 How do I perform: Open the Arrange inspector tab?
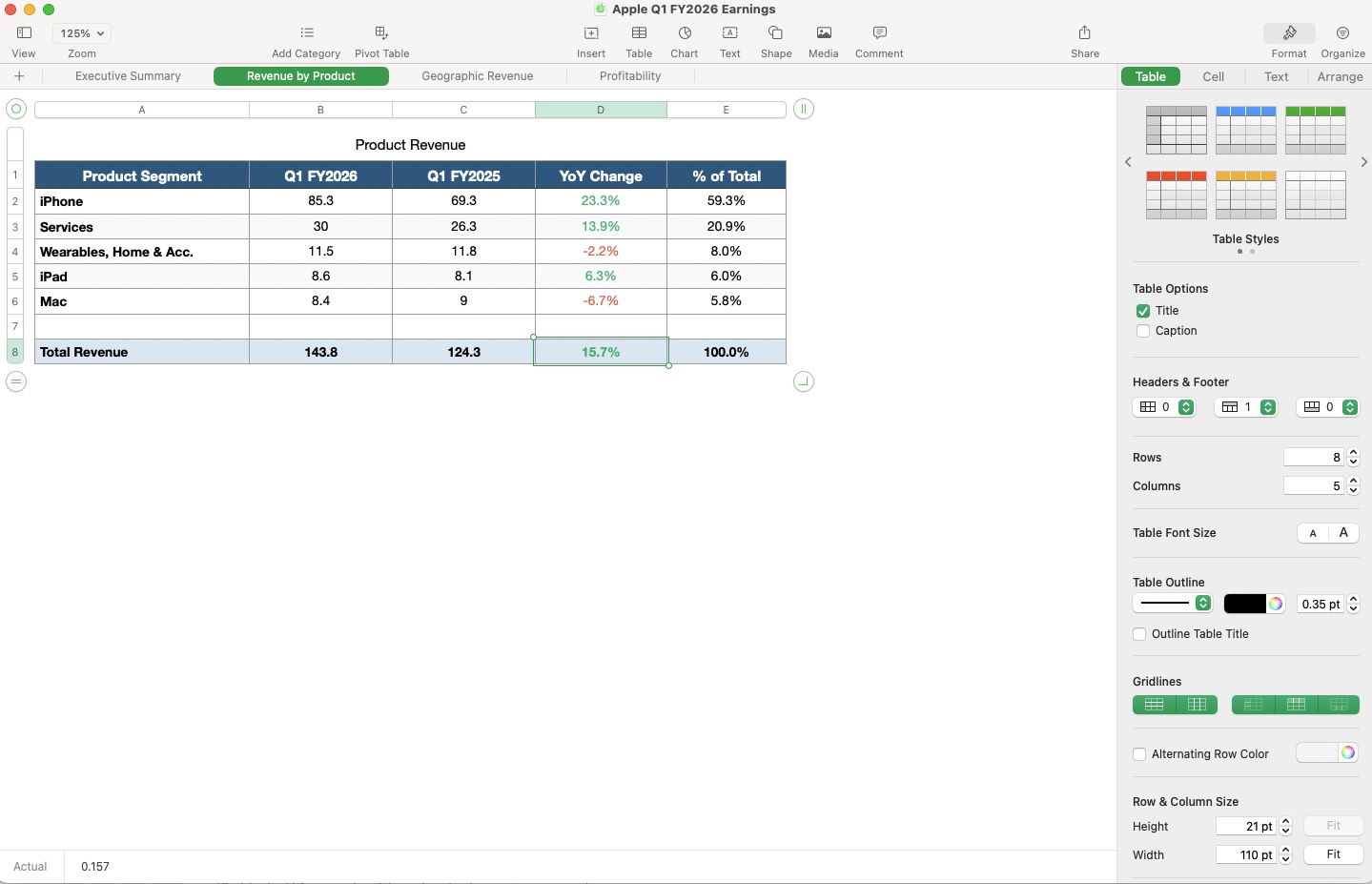point(1340,76)
